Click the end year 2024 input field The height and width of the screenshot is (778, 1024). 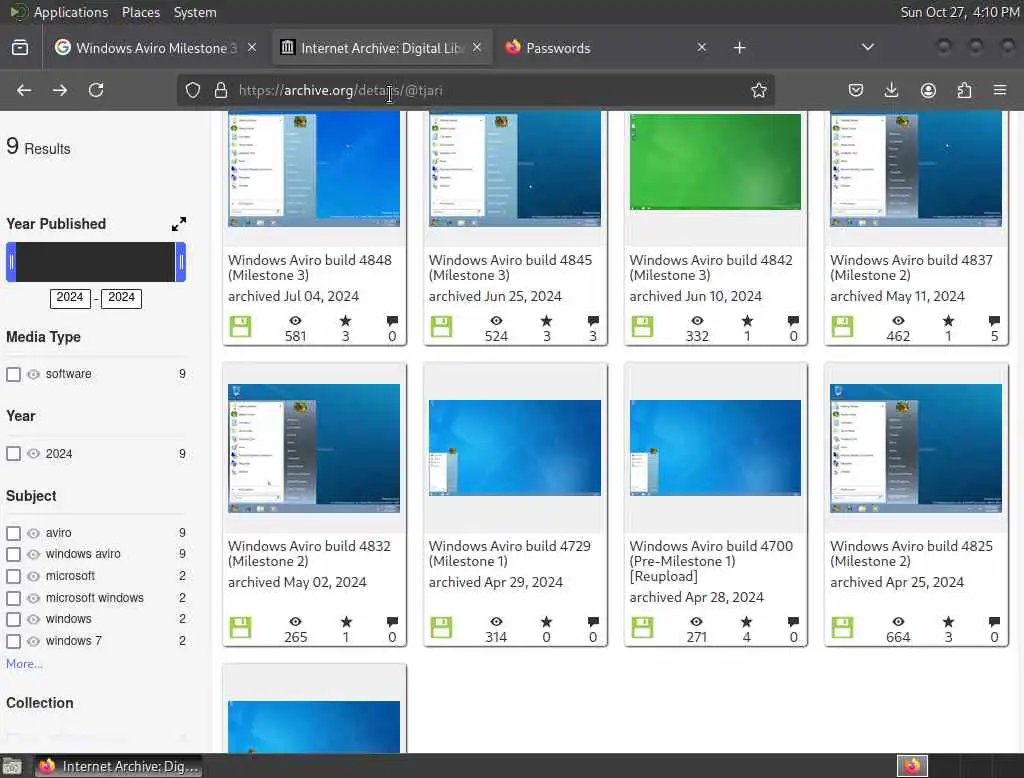point(121,298)
